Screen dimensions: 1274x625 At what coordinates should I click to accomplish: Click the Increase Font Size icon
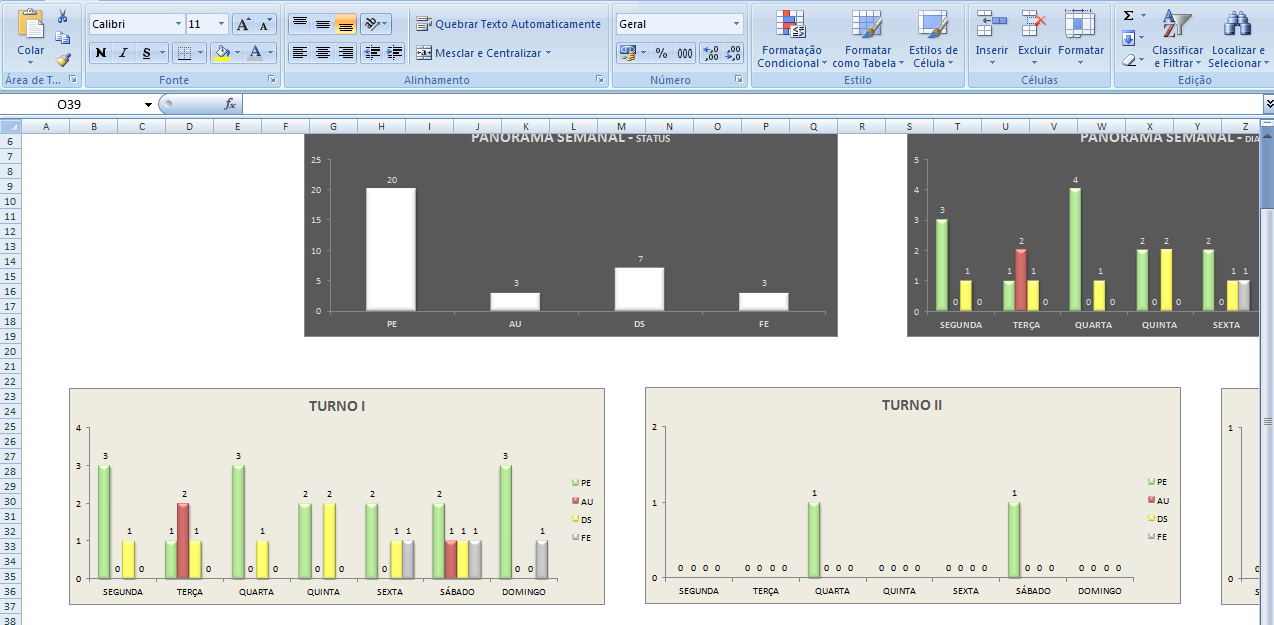point(243,24)
